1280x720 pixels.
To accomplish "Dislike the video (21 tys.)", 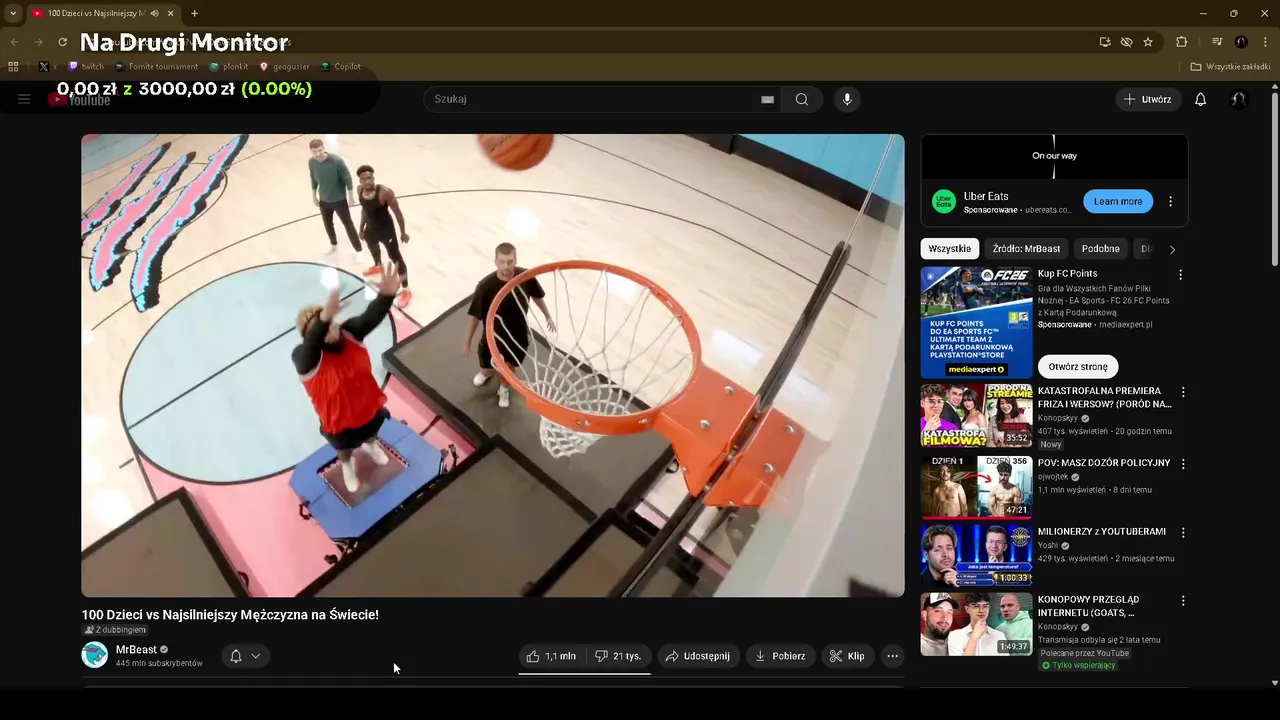I will tap(618, 656).
